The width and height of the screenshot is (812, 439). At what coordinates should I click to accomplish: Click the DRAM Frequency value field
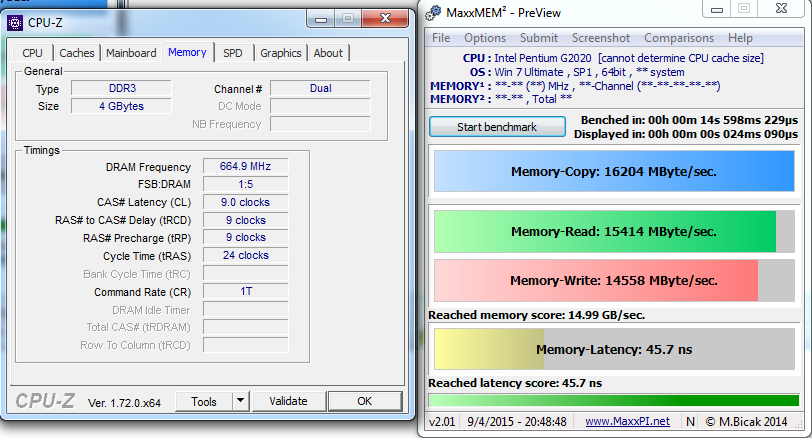click(244, 166)
